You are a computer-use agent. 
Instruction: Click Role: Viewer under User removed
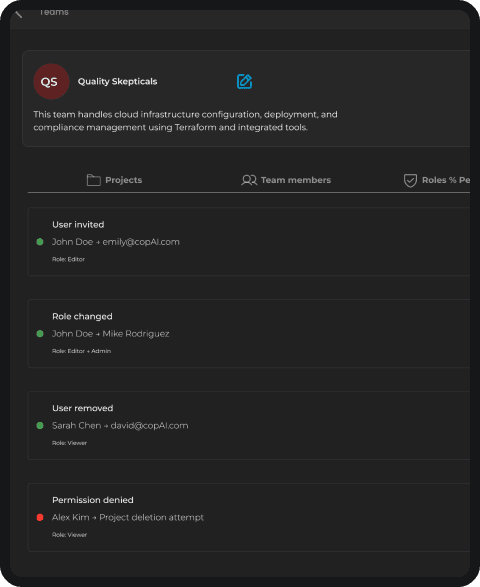(x=70, y=443)
